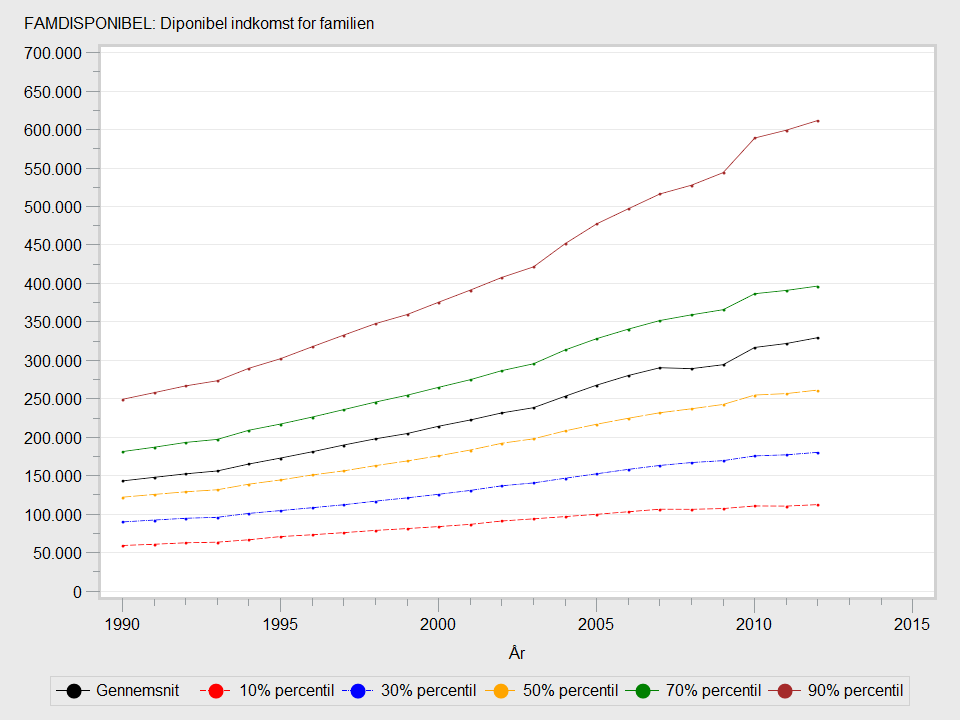Viewport: 960px width, 720px height.
Task: Select the 'Gennemsnit' legend label text
Action: pos(139,690)
